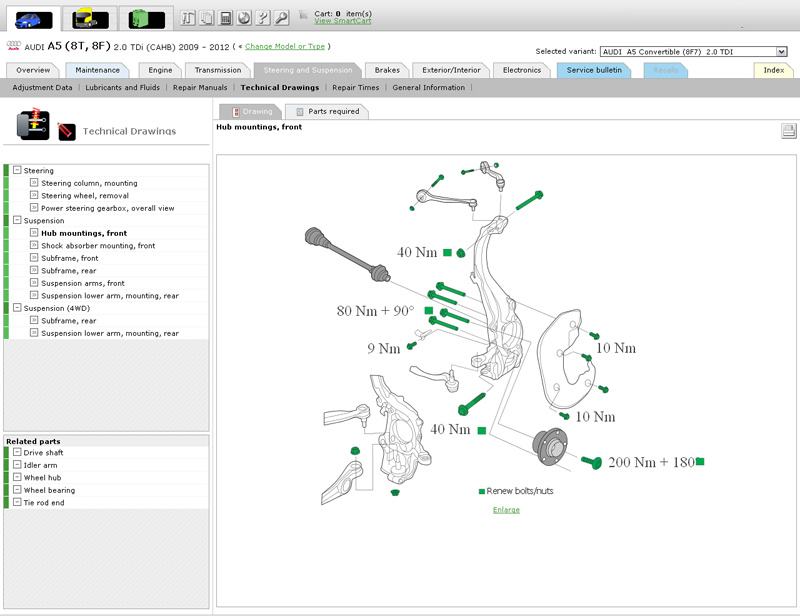Click the print icon above the drawing

click(x=788, y=131)
